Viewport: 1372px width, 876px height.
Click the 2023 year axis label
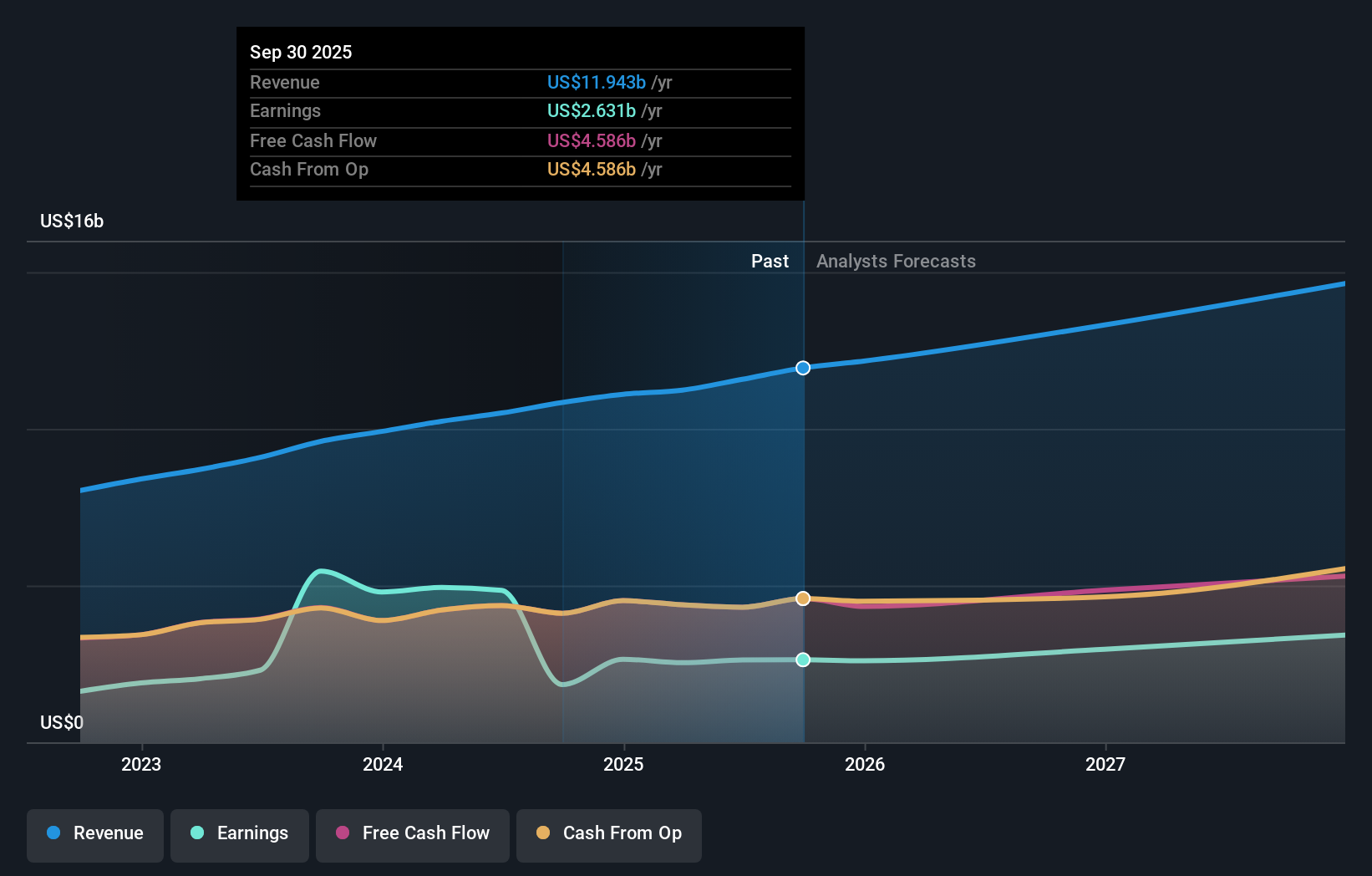[141, 764]
